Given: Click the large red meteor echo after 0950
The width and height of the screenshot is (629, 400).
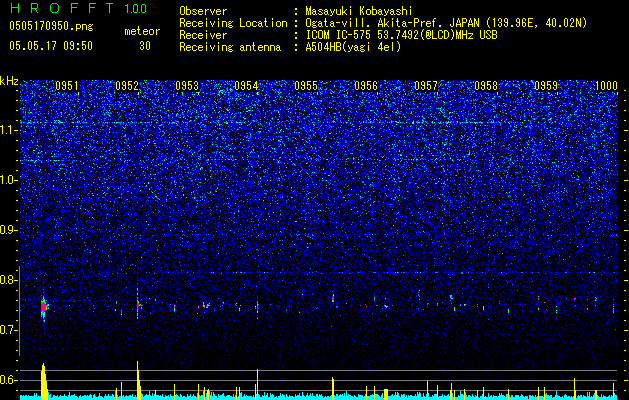Looking at the screenshot, I should click(44, 307).
